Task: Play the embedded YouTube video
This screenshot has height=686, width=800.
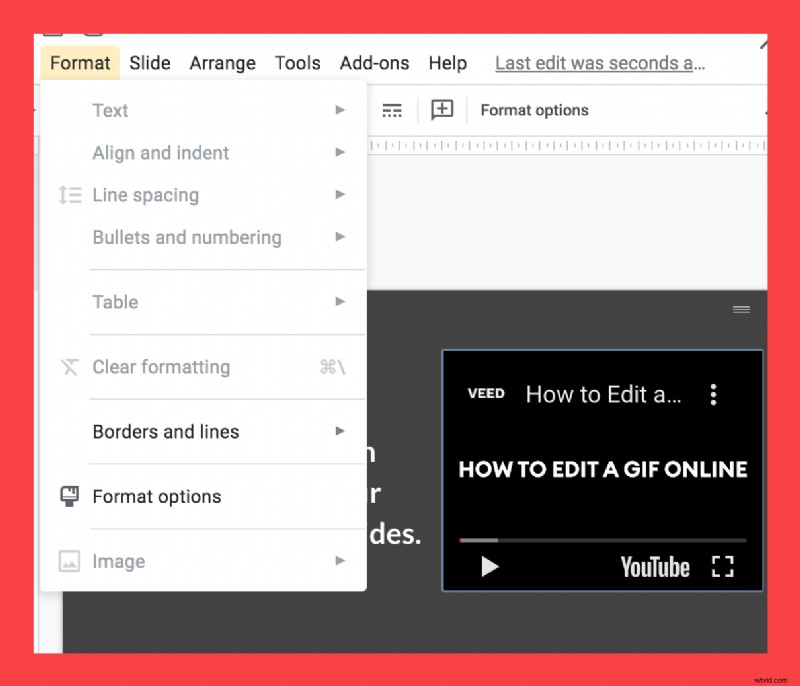Action: point(489,567)
